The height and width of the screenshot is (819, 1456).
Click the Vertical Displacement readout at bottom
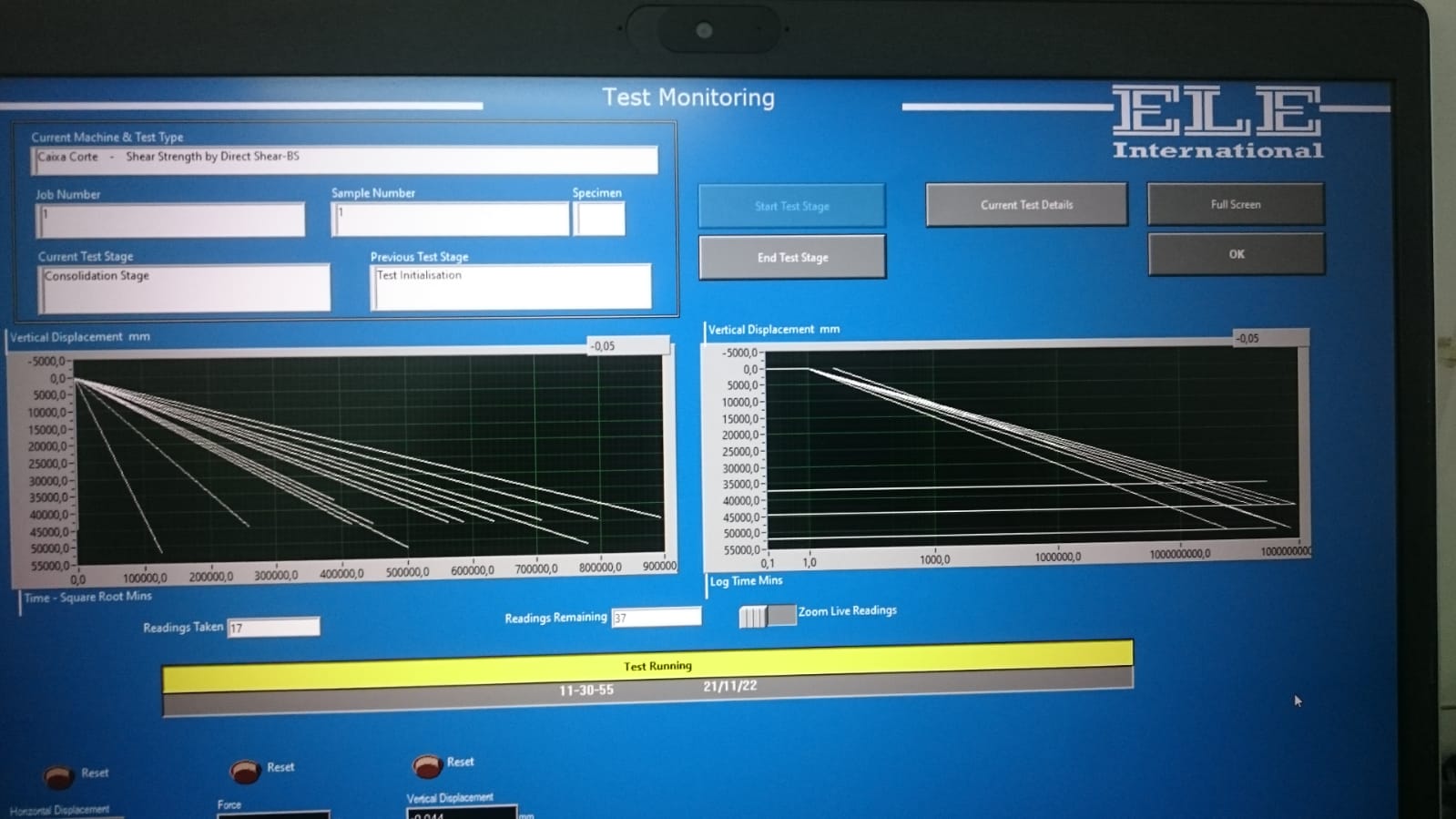pyautogui.click(x=462, y=813)
